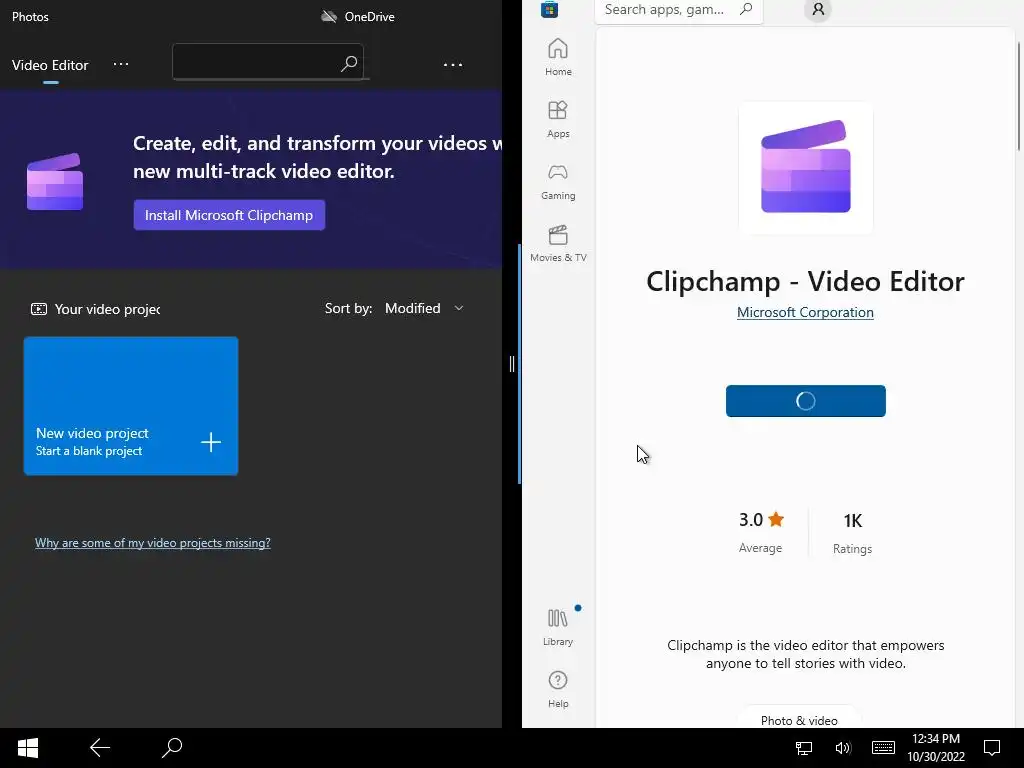This screenshot has height=768, width=1024.
Task: Click in the Photos search box
Action: pyautogui.click(x=268, y=61)
